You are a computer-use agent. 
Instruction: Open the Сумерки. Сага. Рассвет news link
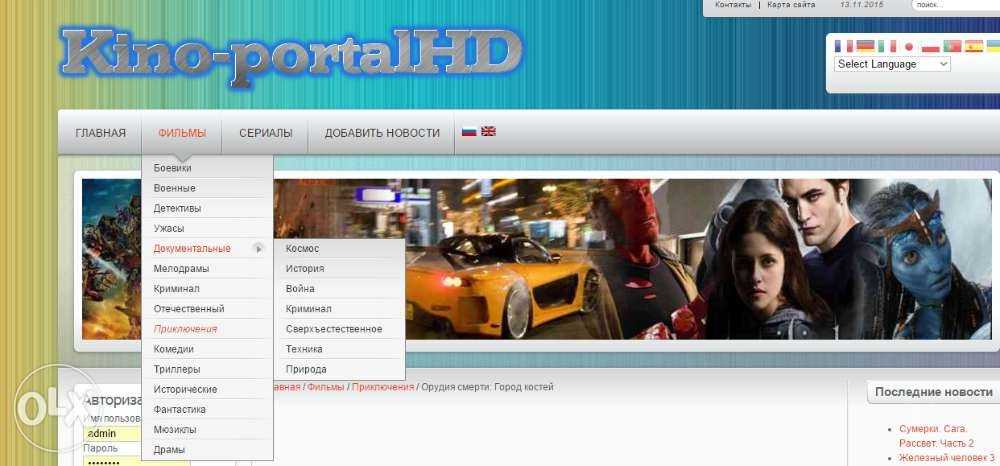tap(936, 436)
